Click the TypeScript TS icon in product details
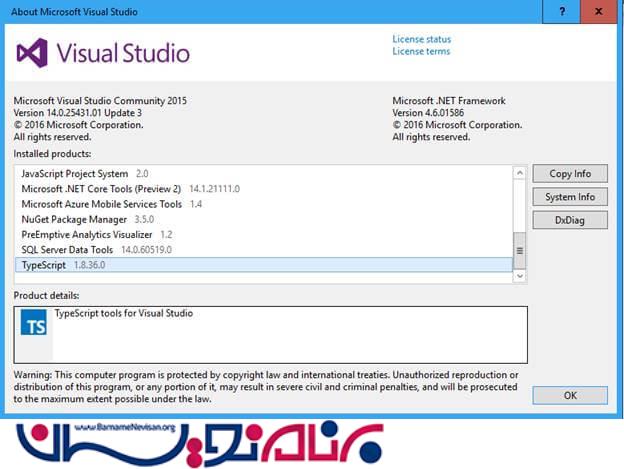The image size is (624, 469). point(34,322)
